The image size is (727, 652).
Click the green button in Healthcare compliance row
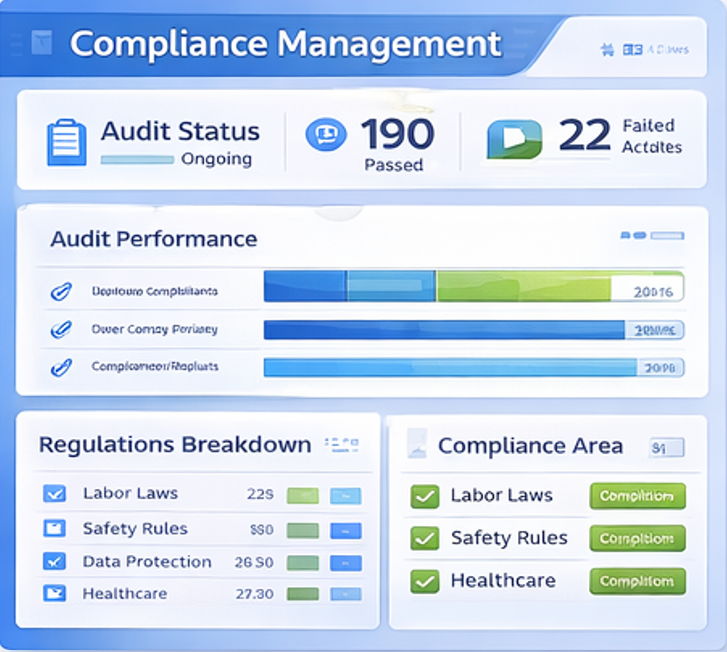pos(638,581)
